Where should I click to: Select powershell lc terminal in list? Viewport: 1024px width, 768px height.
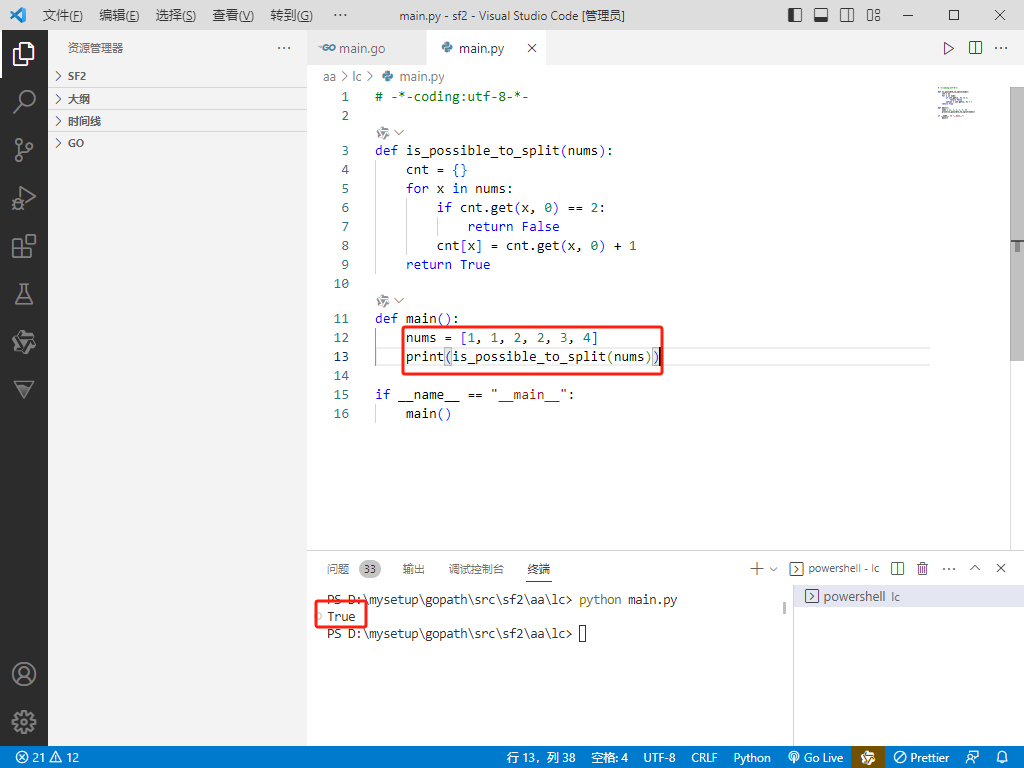pyautogui.click(x=908, y=596)
